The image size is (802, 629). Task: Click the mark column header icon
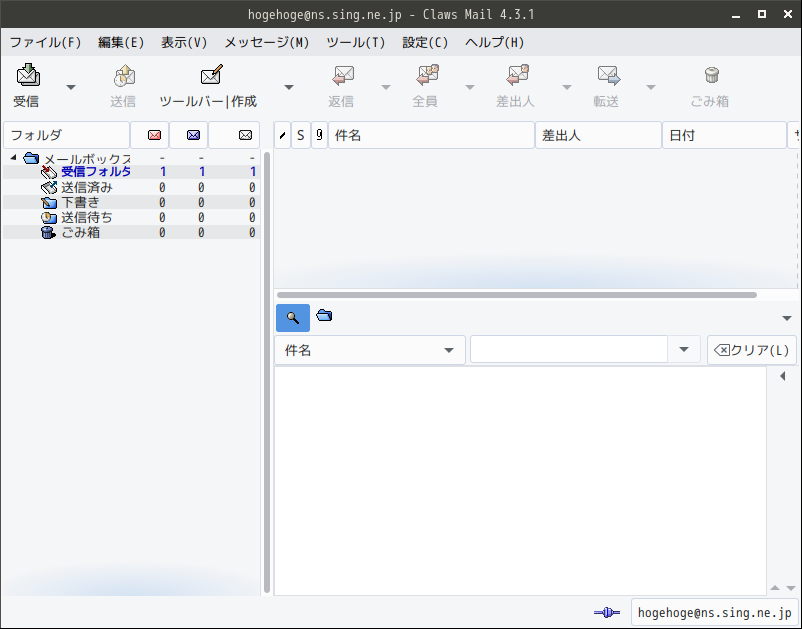click(x=282, y=135)
